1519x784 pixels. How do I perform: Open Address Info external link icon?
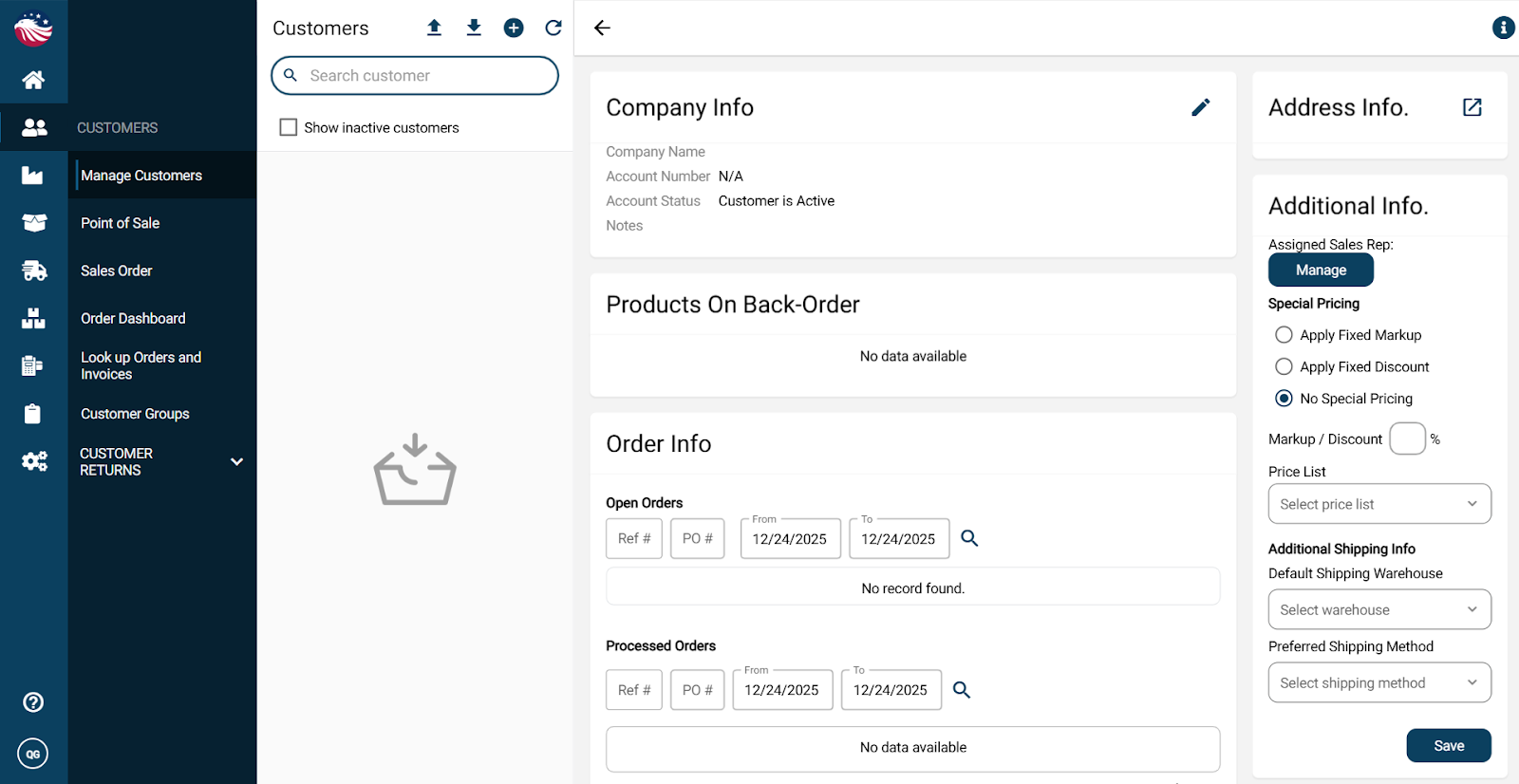[1472, 107]
